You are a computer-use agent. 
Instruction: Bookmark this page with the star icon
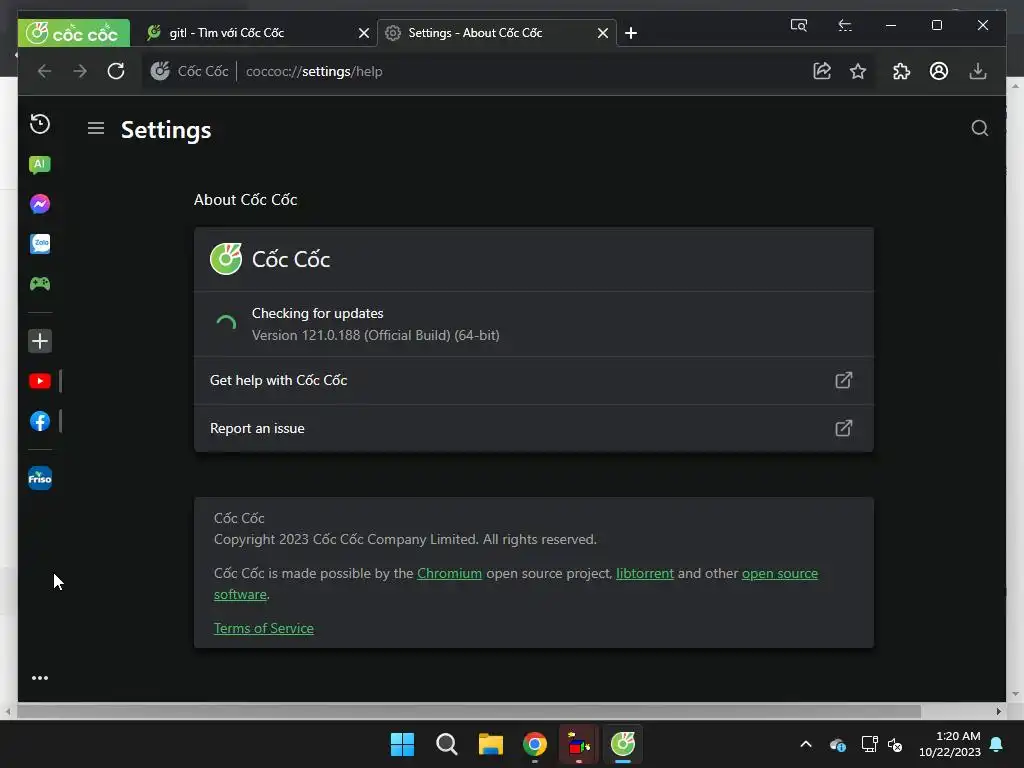point(858,71)
